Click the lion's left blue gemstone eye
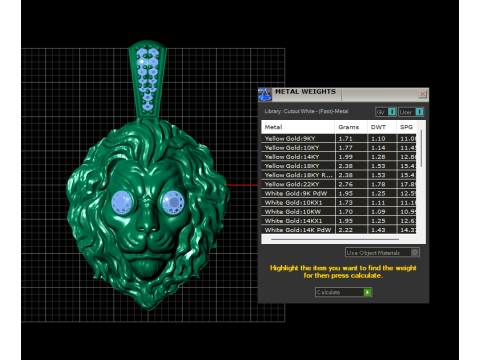 [122, 202]
